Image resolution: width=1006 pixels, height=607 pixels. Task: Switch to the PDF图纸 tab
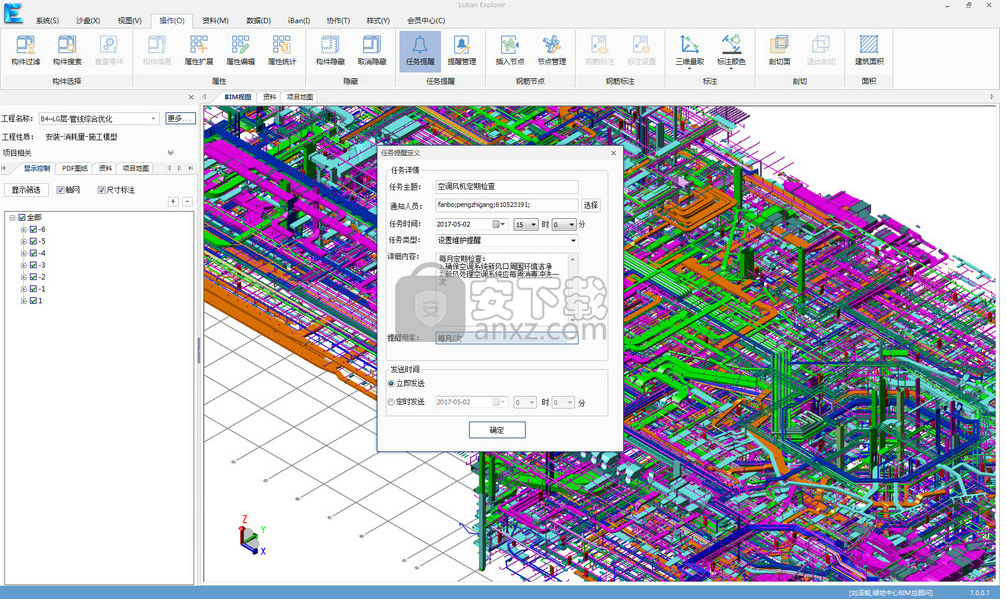(x=74, y=168)
